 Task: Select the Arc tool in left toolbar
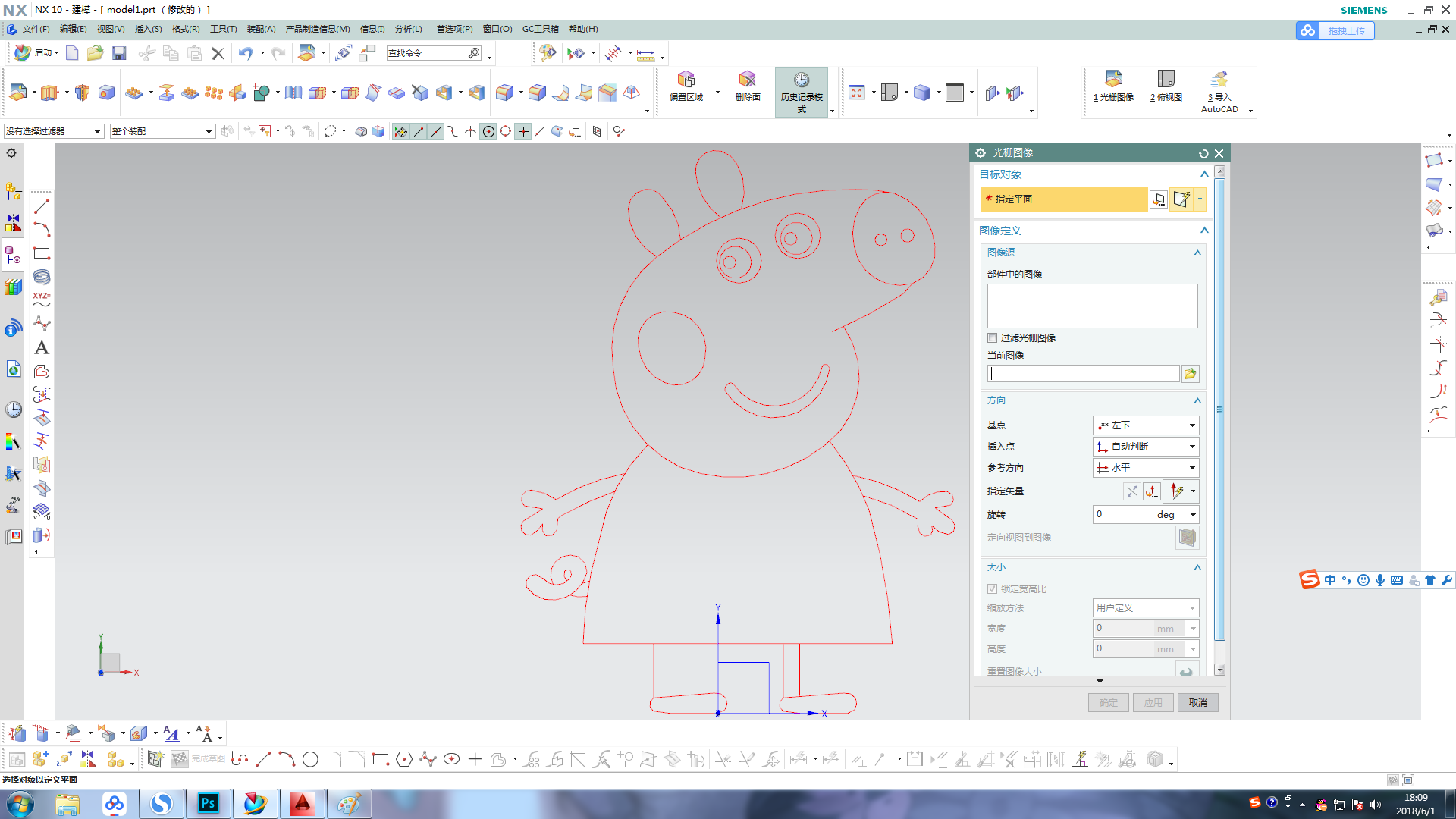pos(42,230)
